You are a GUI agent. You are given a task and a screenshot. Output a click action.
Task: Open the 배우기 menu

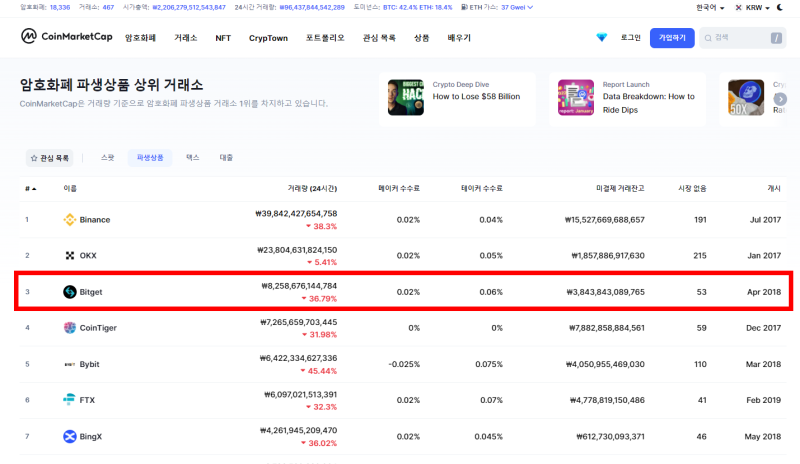[x=459, y=38]
